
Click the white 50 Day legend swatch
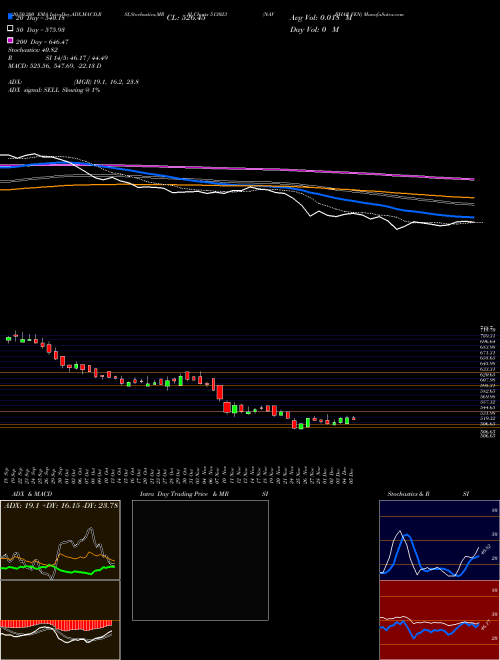[x=11, y=29]
